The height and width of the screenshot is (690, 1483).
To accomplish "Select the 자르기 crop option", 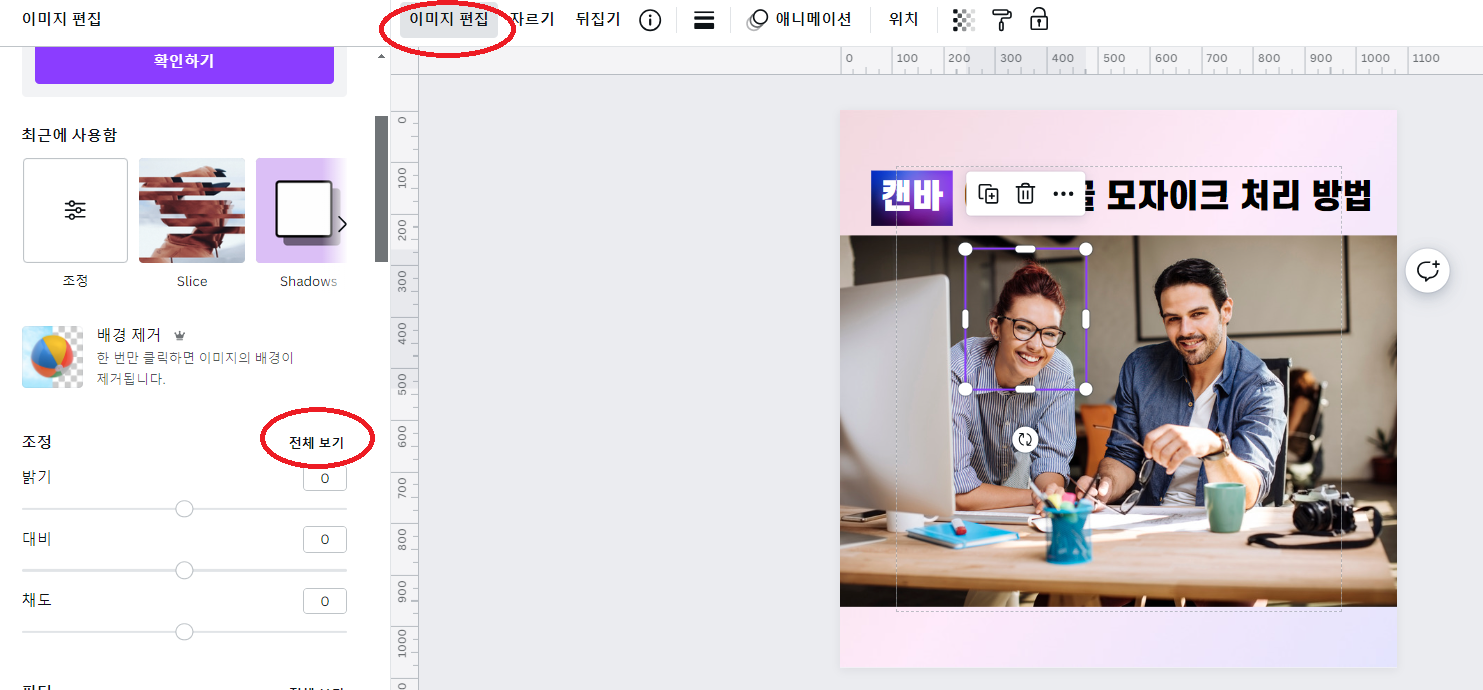I will click(531, 19).
